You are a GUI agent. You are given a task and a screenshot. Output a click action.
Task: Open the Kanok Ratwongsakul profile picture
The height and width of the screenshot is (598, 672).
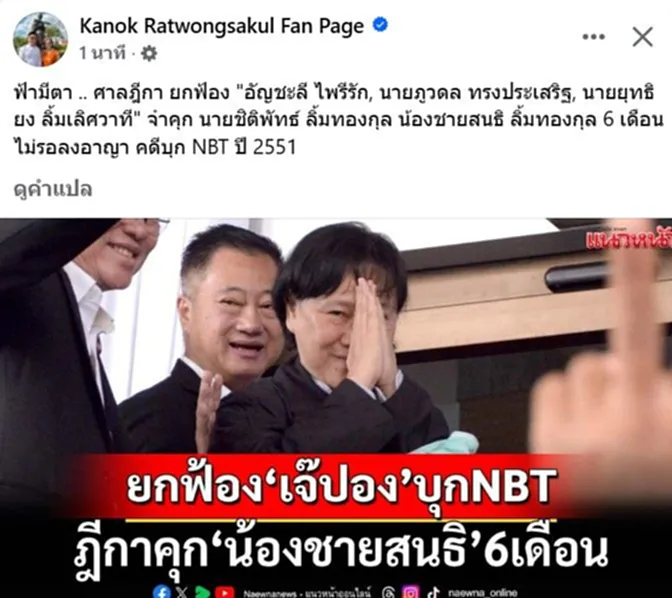click(40, 39)
